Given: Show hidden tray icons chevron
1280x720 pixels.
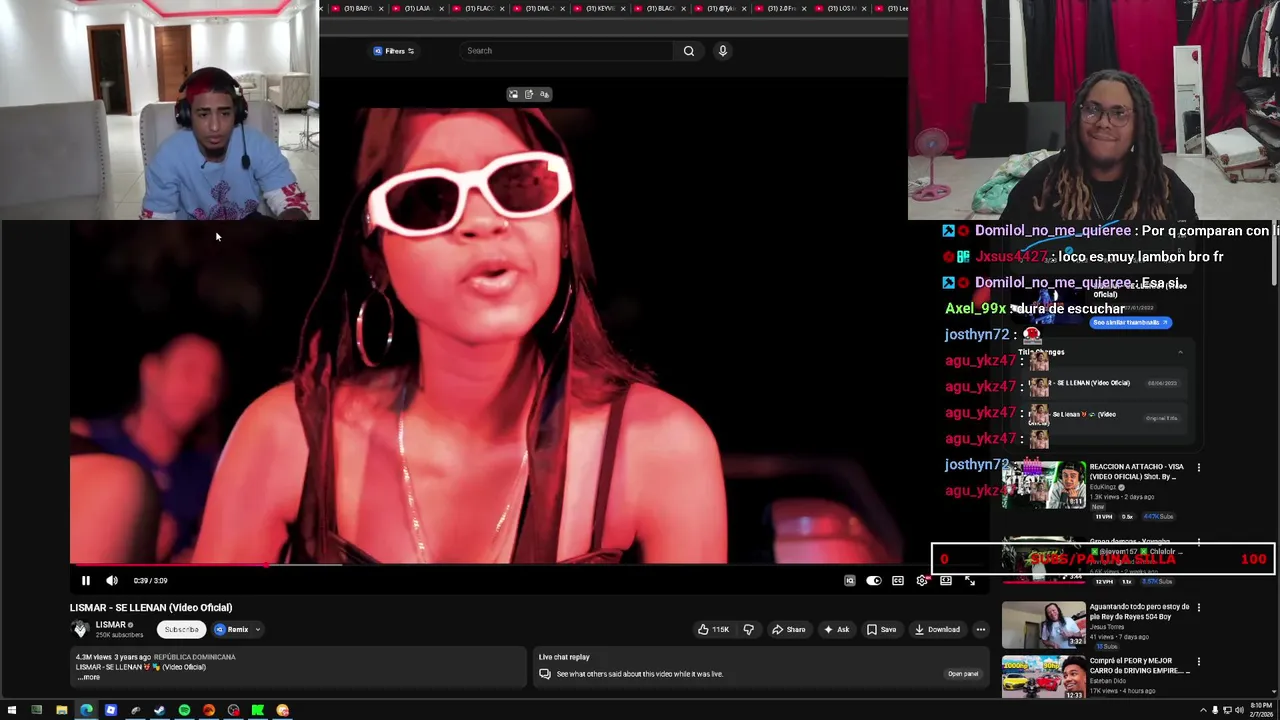Looking at the screenshot, I should pyautogui.click(x=1203, y=710).
